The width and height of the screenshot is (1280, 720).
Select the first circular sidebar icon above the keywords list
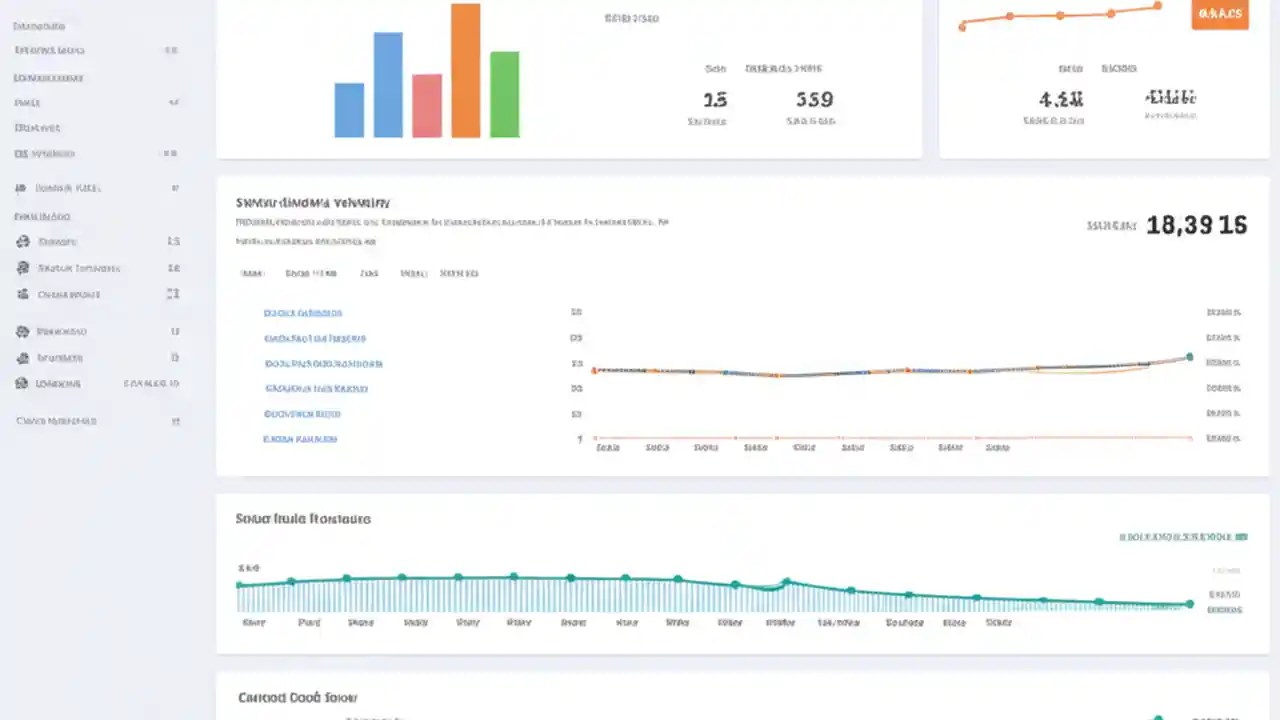23,241
